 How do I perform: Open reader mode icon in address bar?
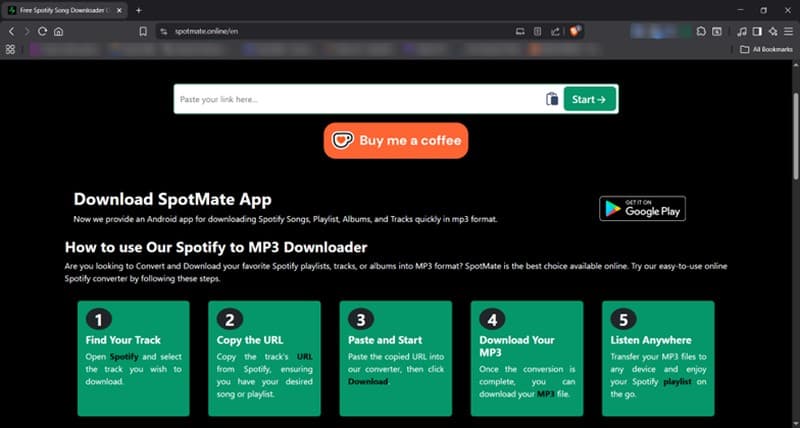(x=537, y=32)
